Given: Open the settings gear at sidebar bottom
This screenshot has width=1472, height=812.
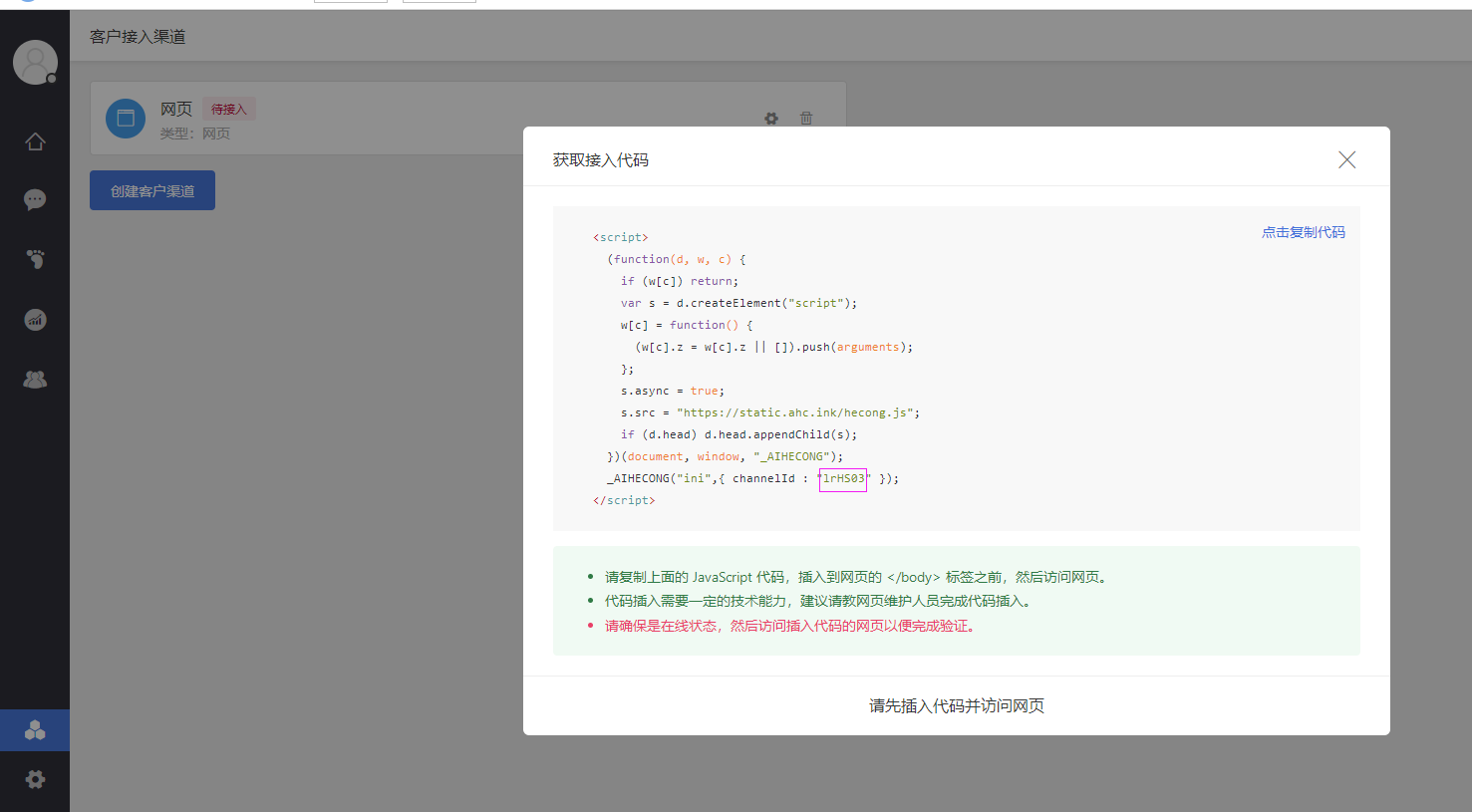Looking at the screenshot, I should pyautogui.click(x=35, y=779).
